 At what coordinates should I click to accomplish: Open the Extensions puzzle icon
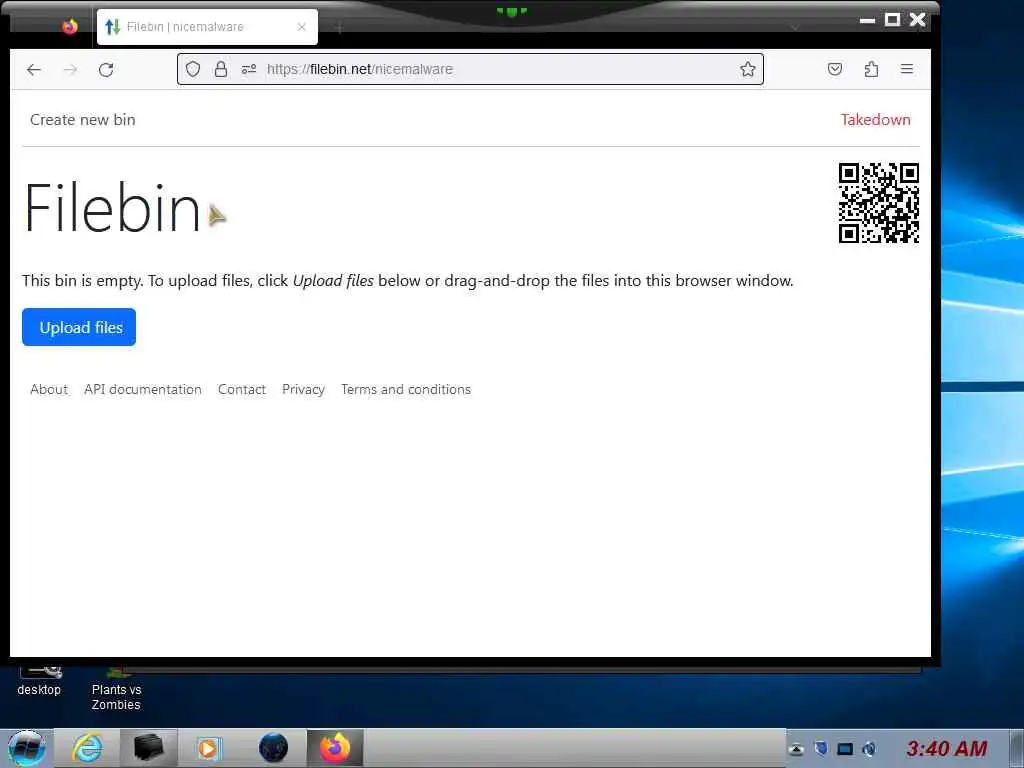click(x=871, y=69)
